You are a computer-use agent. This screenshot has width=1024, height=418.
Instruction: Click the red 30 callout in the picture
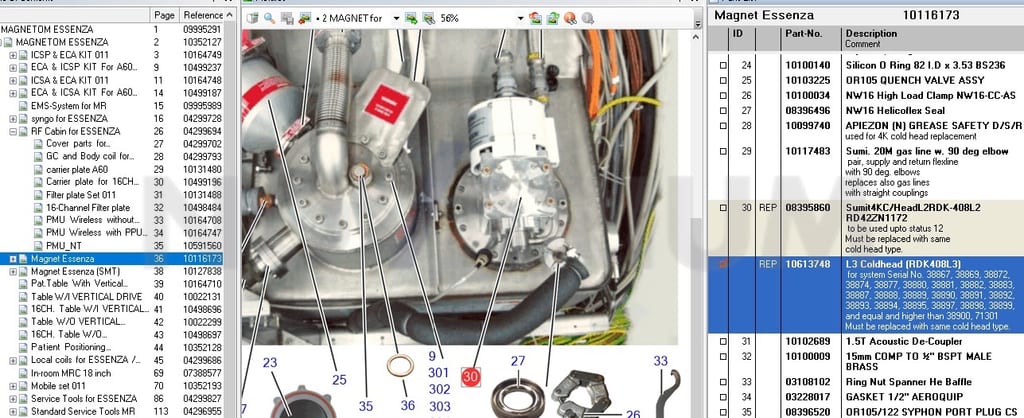[x=471, y=376]
